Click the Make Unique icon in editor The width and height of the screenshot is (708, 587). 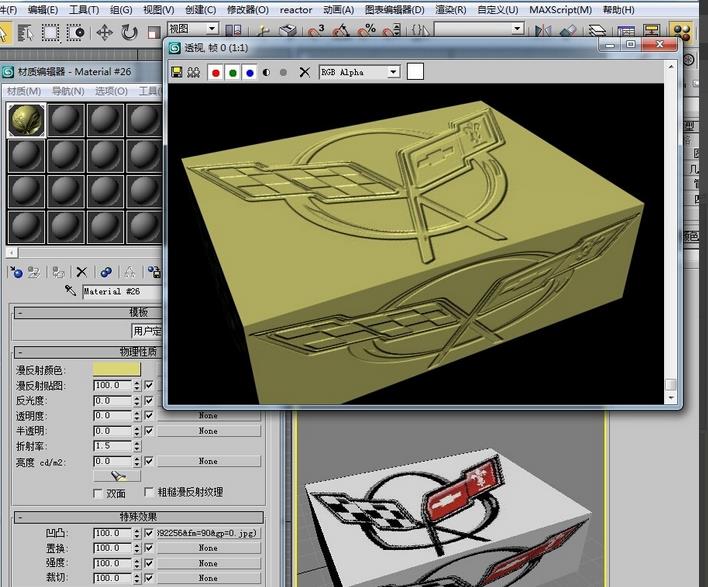[x=130, y=272]
